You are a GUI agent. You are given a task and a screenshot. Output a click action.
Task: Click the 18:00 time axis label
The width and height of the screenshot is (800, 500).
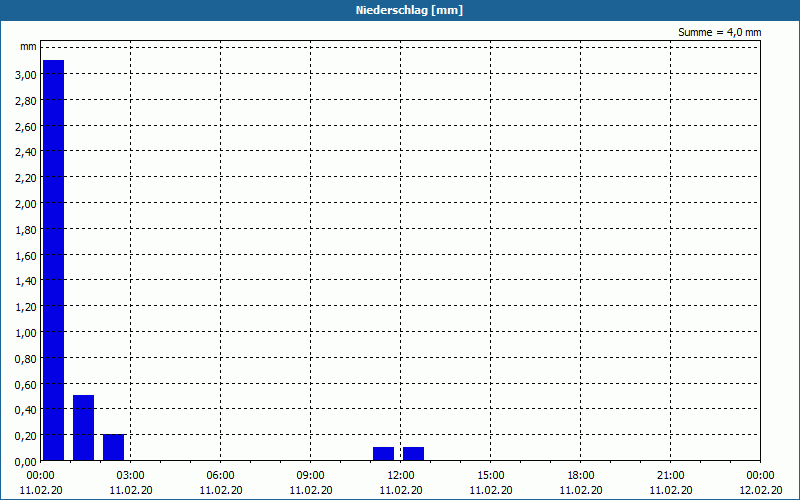point(581,476)
